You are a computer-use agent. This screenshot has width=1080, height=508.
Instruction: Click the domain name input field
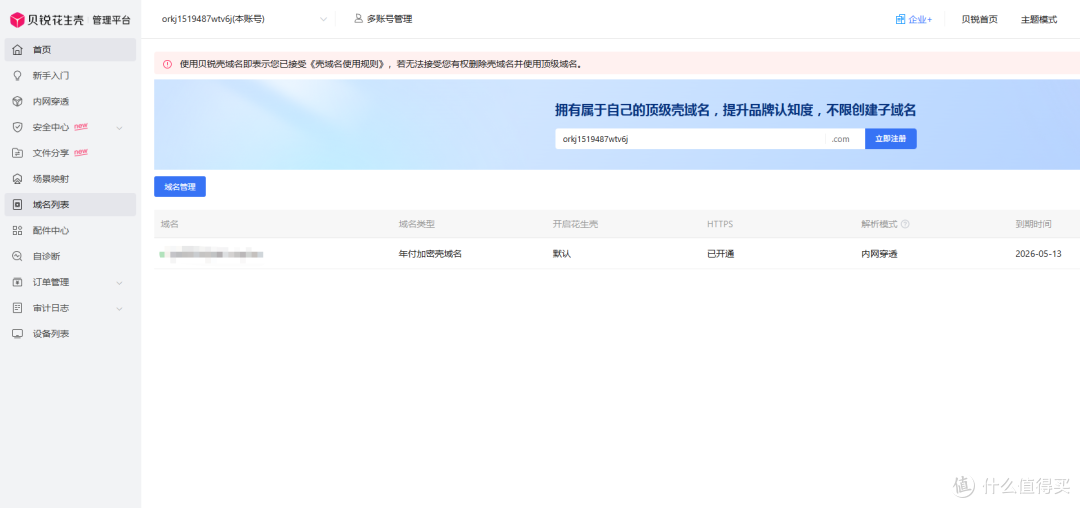(x=690, y=139)
